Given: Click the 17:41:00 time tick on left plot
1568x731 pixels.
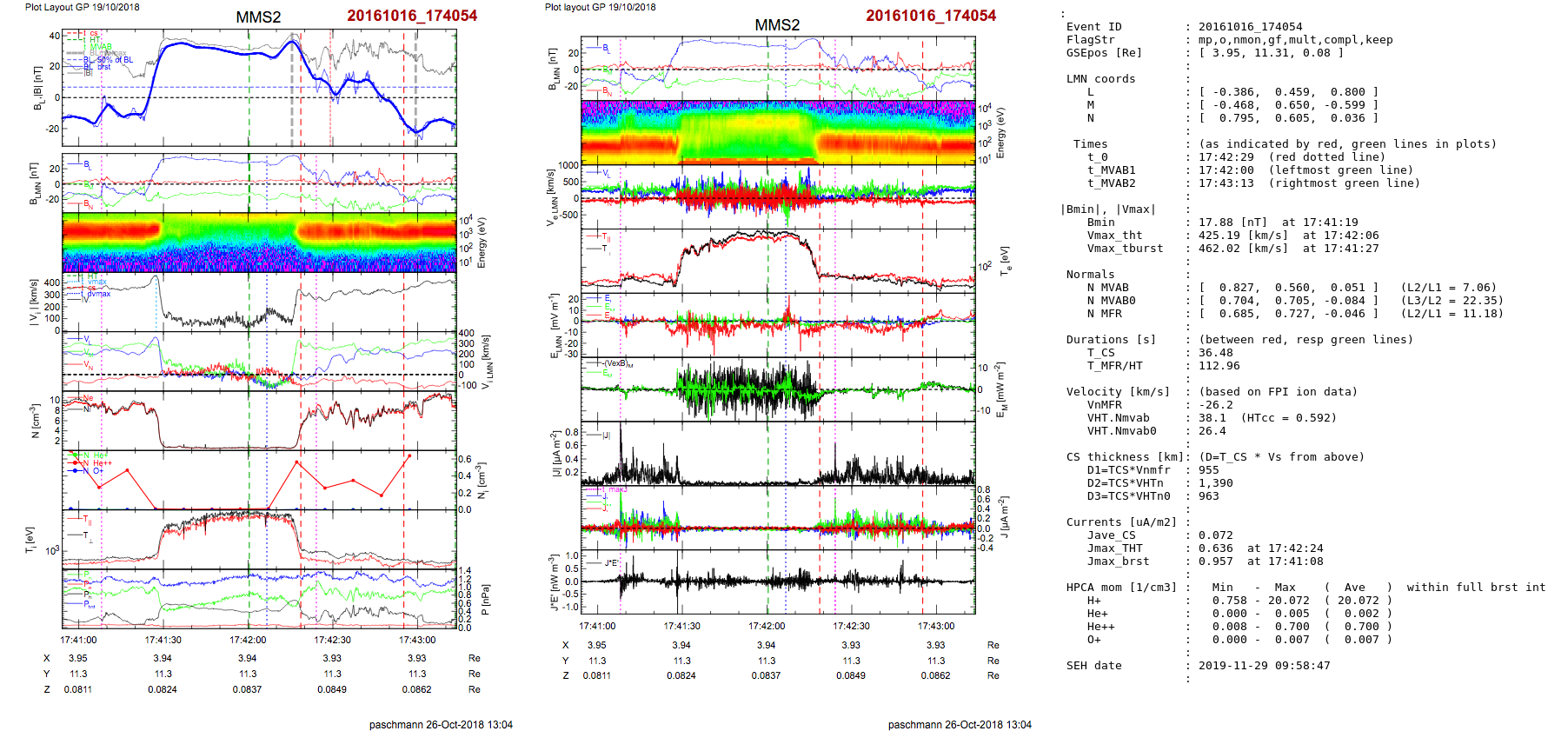Looking at the screenshot, I should (x=78, y=640).
